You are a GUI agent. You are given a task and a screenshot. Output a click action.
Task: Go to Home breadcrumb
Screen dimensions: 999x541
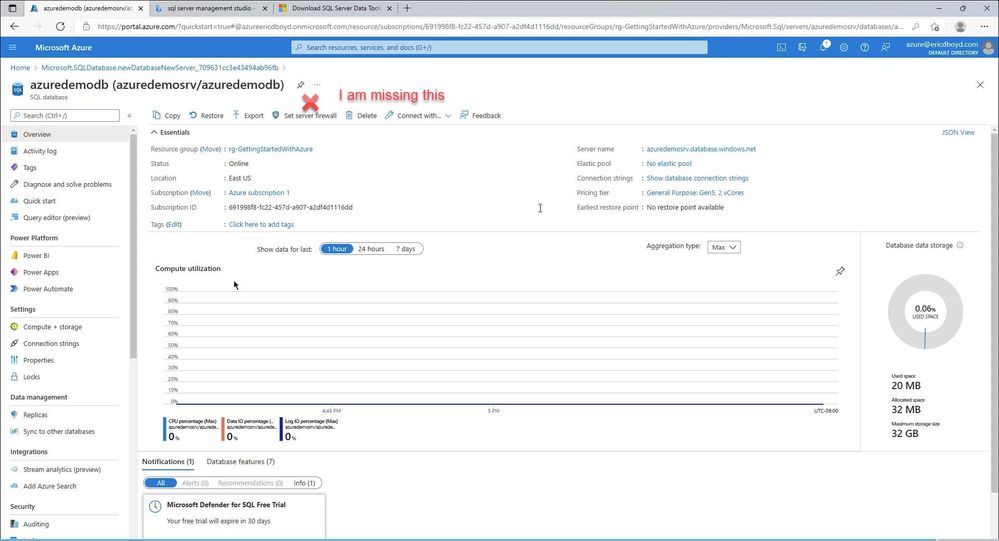[20, 68]
